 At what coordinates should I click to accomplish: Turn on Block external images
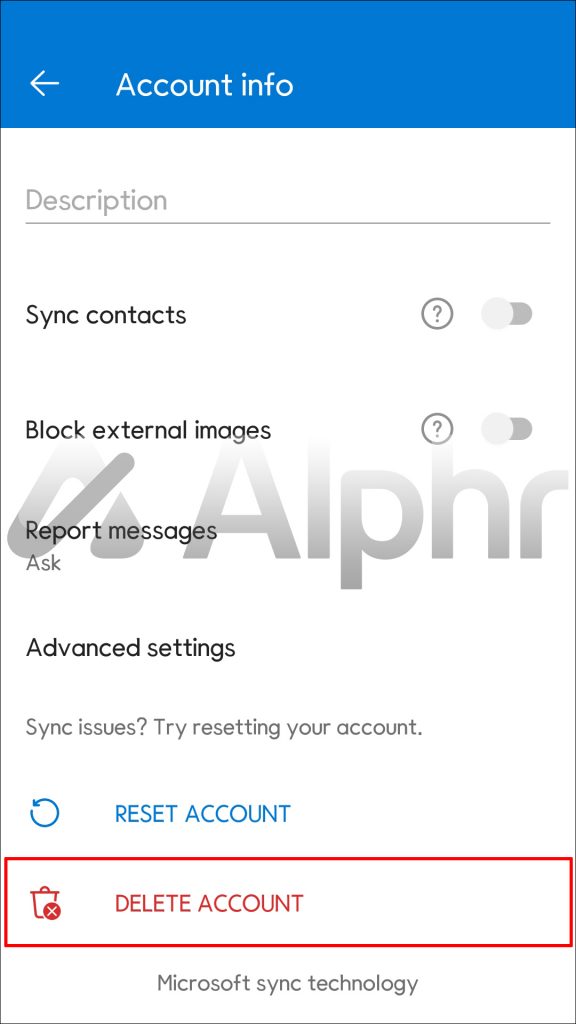[x=507, y=429]
